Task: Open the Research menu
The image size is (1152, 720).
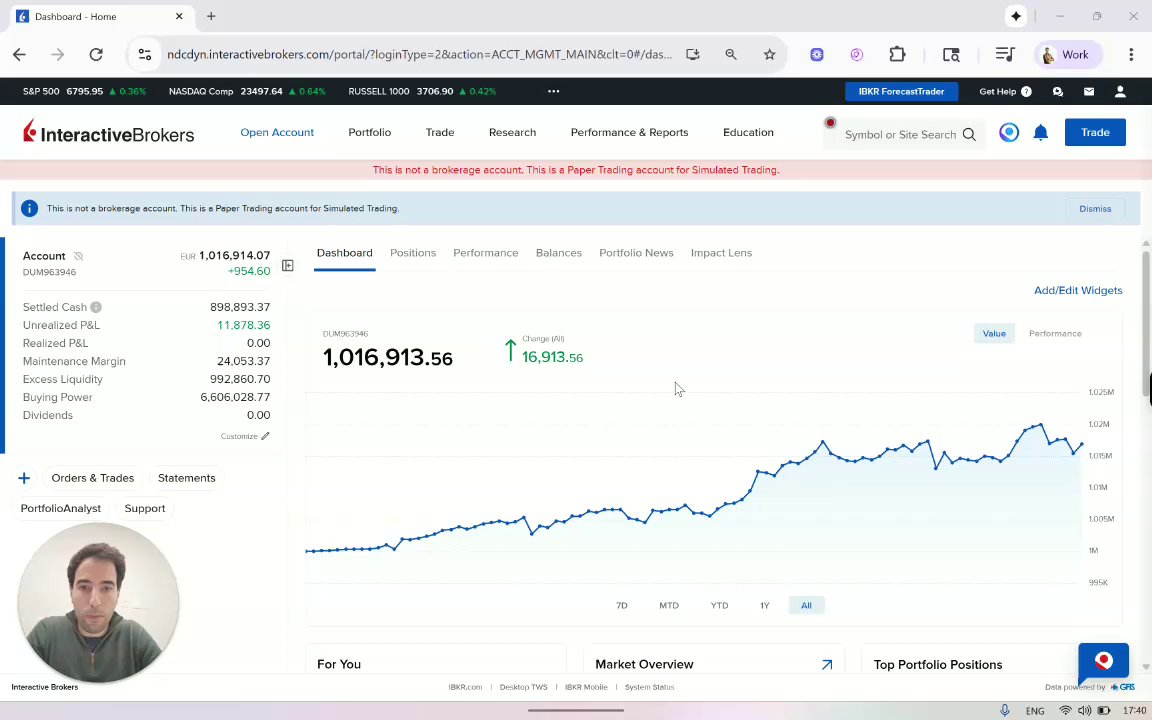Action: pos(512,132)
